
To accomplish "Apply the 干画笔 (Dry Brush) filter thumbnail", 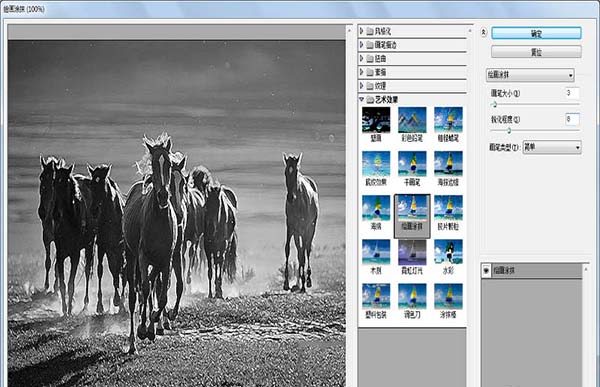I will point(412,164).
